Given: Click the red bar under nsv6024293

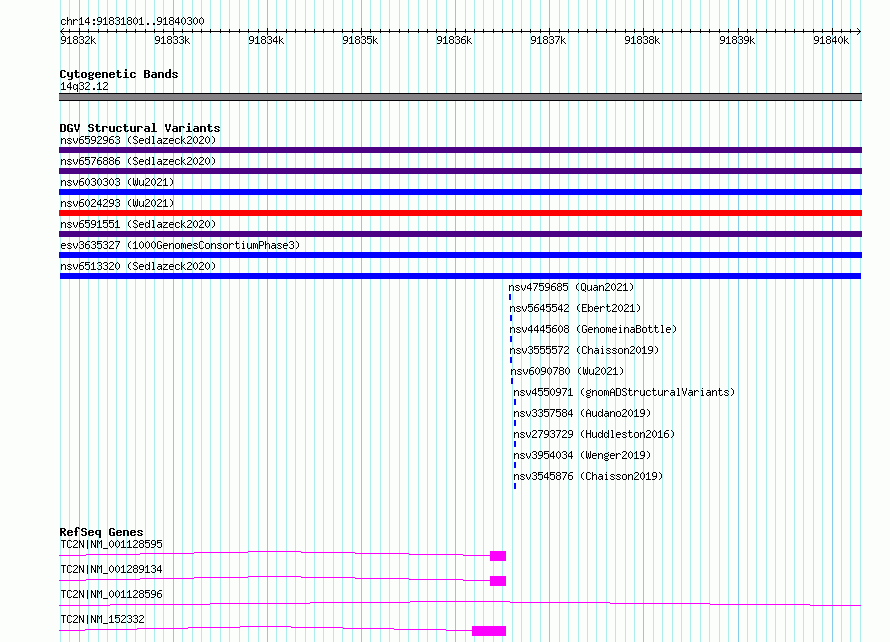Looking at the screenshot, I should tap(460, 213).
